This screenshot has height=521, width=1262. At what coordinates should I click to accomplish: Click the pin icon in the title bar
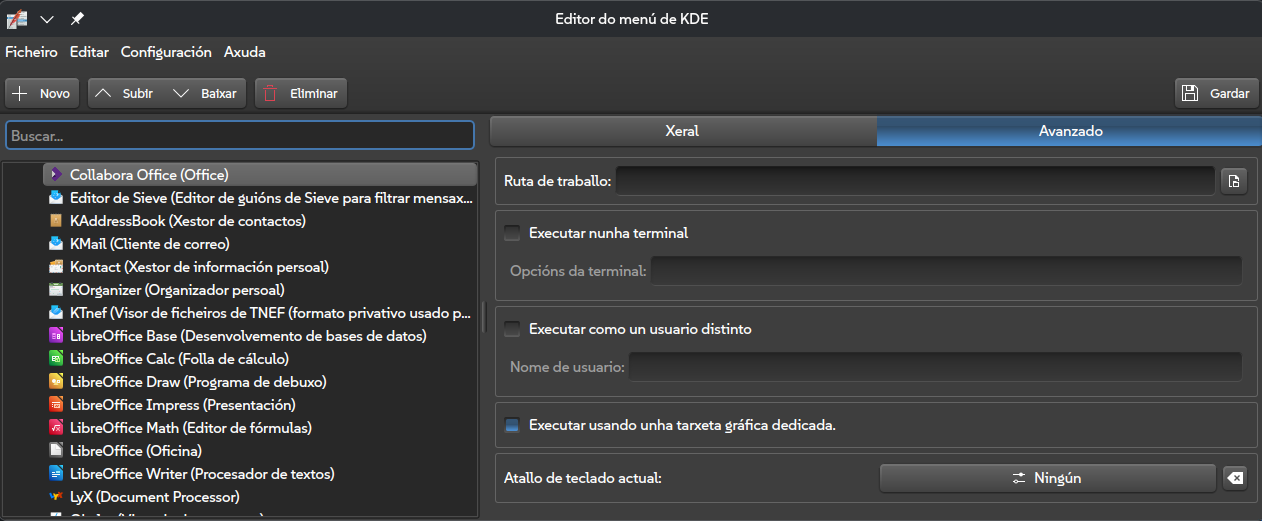[77, 19]
